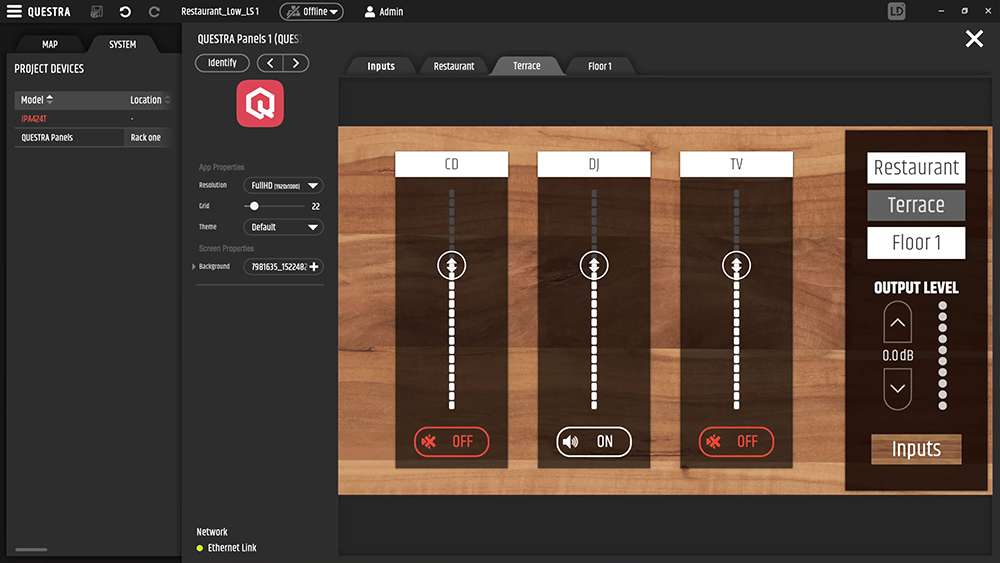This screenshot has width=1000, height=563.
Task: Add background image with plus icon
Action: pos(315,267)
